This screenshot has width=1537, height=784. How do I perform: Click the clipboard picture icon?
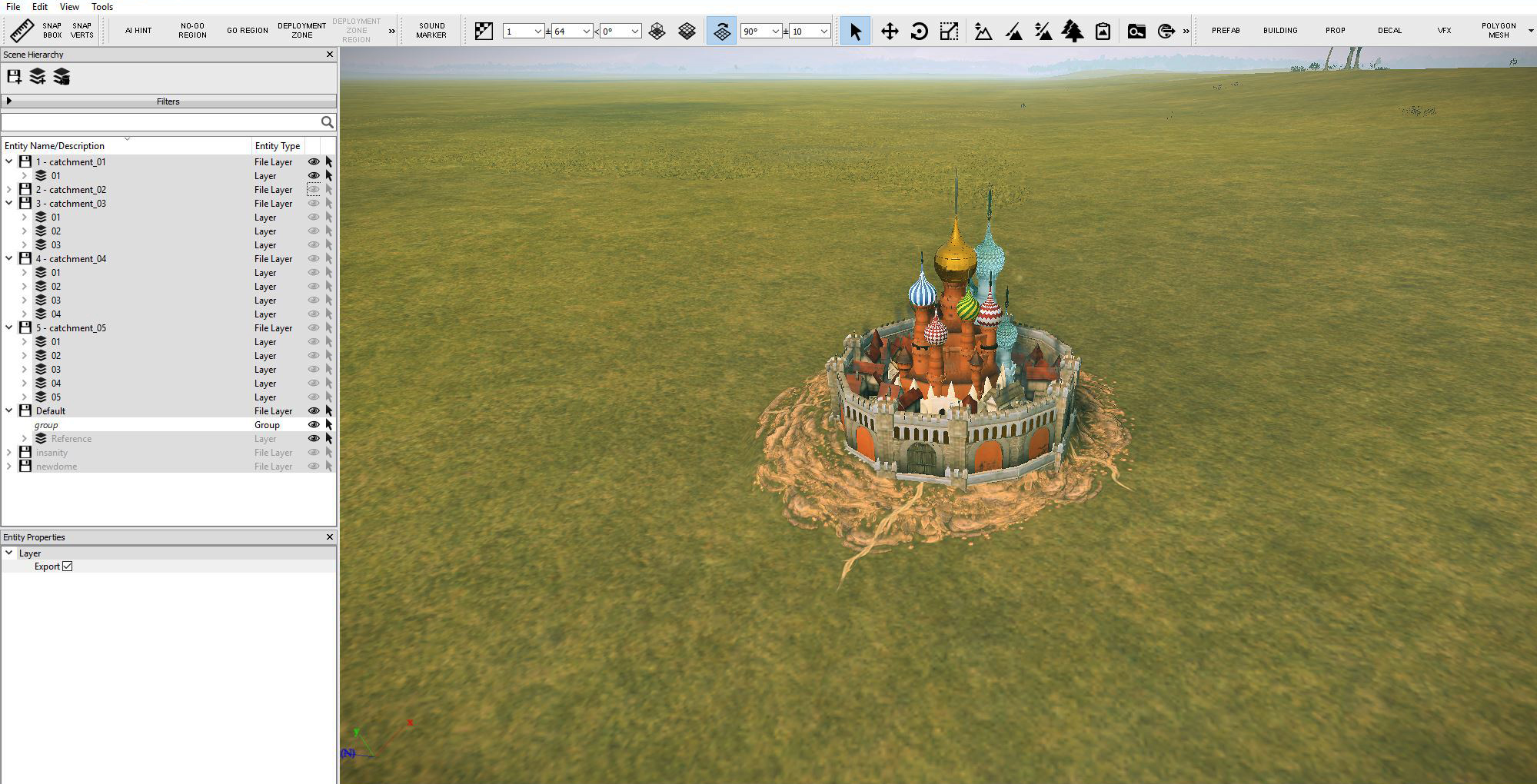point(1103,31)
